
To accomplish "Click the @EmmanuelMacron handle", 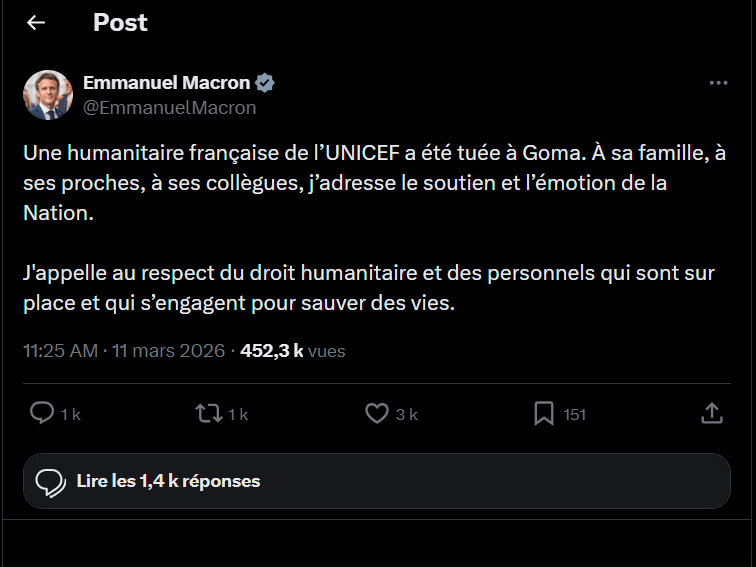I will pyautogui.click(x=169, y=107).
